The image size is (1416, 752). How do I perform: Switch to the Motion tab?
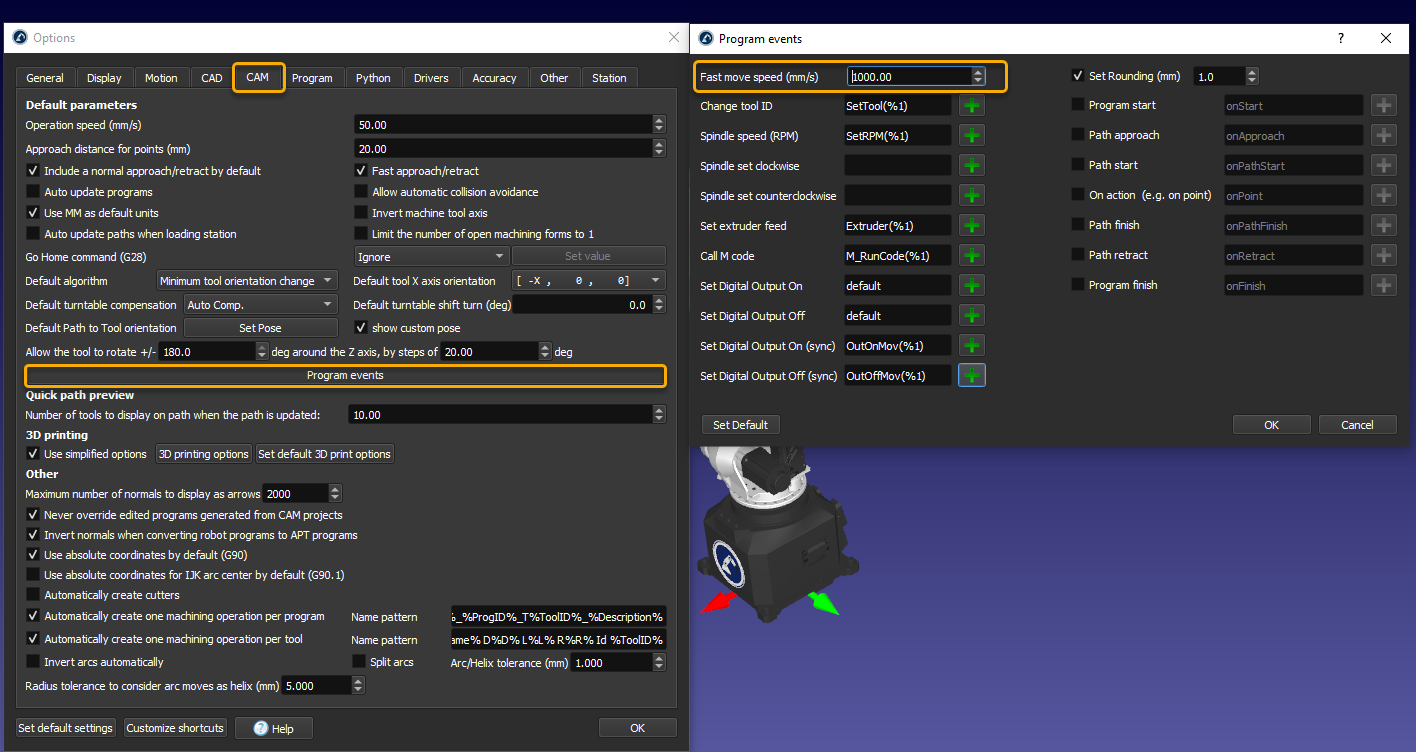(161, 78)
